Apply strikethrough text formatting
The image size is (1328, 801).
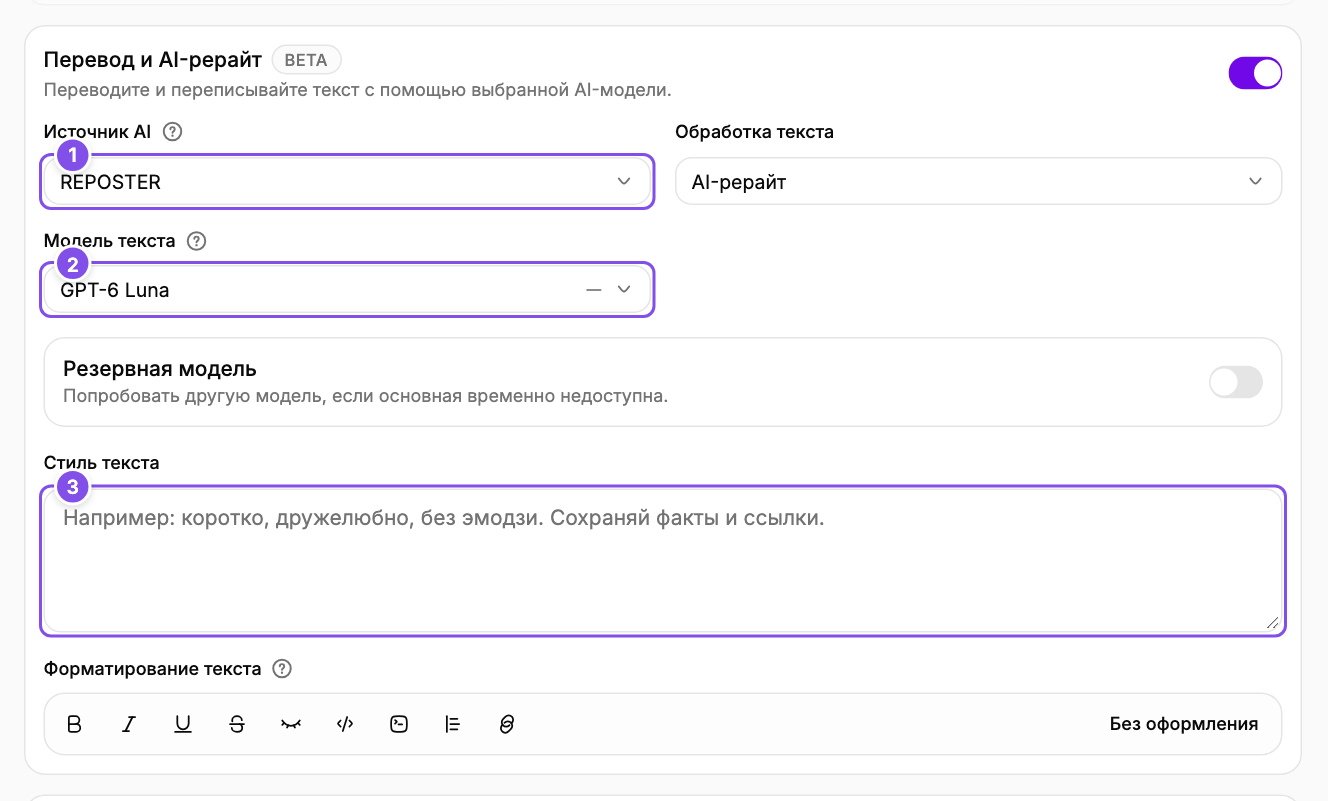(x=237, y=724)
